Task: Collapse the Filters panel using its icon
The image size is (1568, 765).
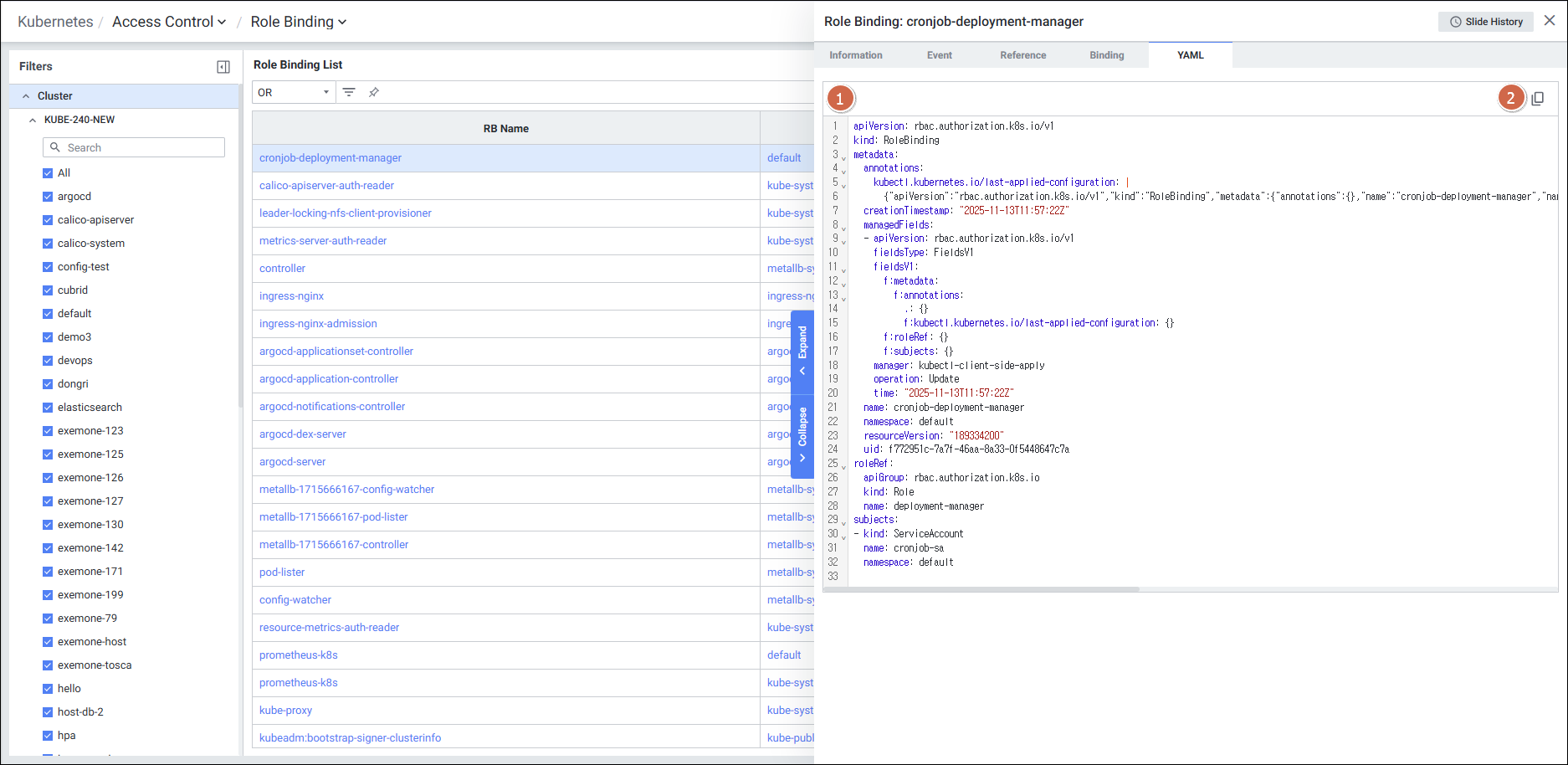Action: (x=223, y=67)
